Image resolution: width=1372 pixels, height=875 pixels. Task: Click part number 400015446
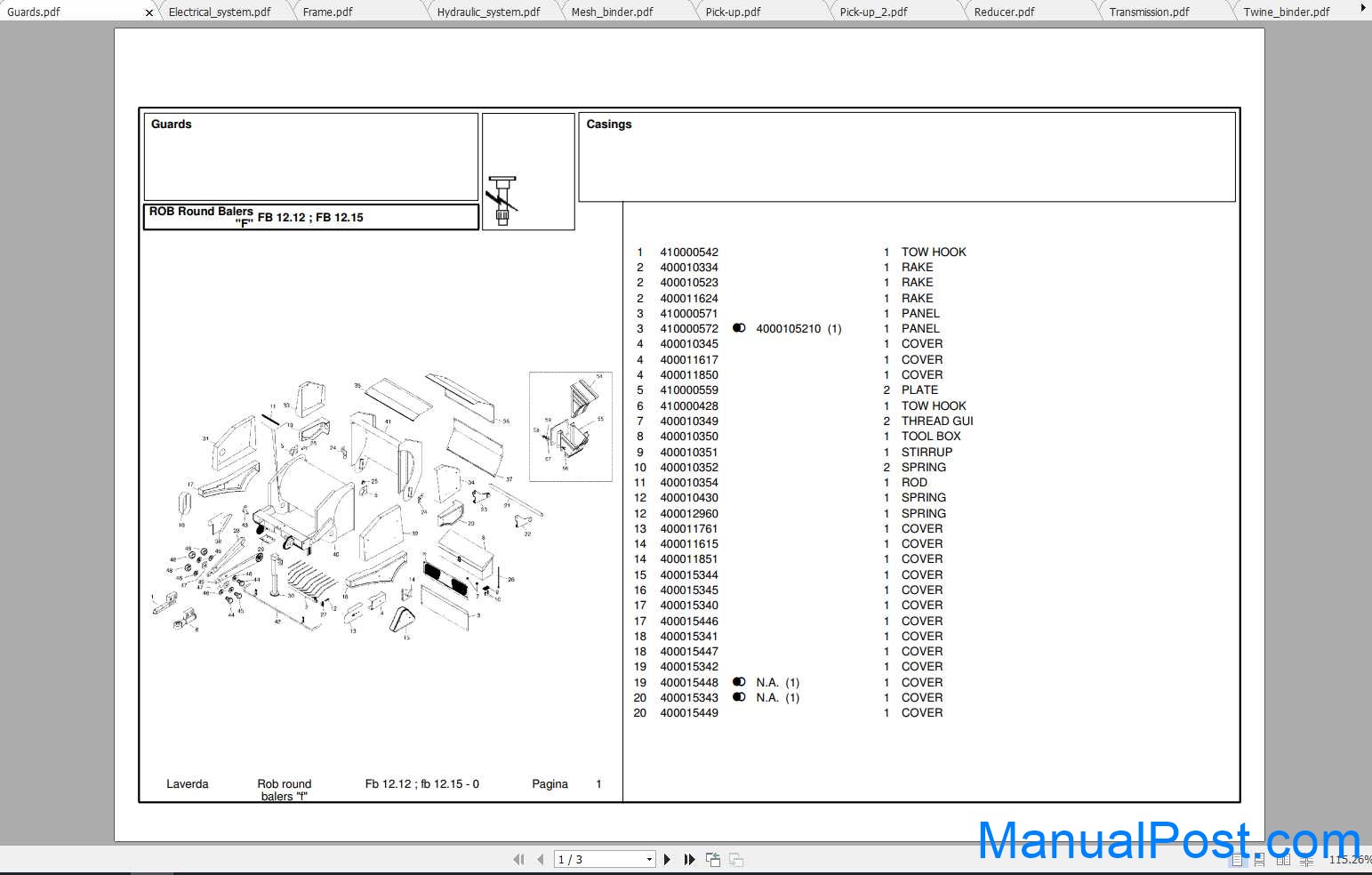coord(689,622)
